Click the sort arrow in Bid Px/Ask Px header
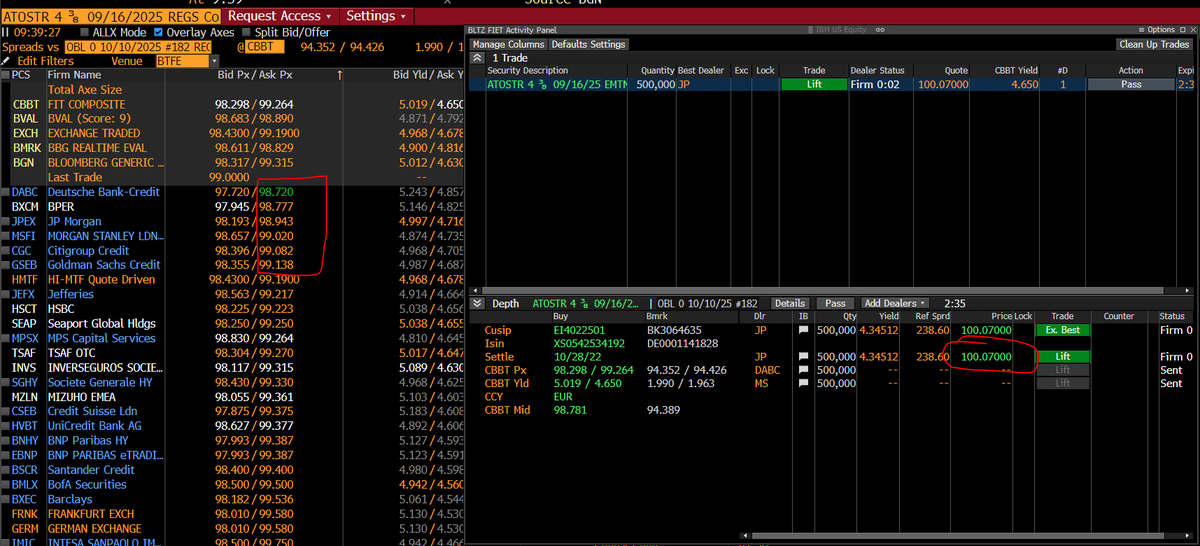Viewport: 1200px width, 546px height. click(339, 75)
